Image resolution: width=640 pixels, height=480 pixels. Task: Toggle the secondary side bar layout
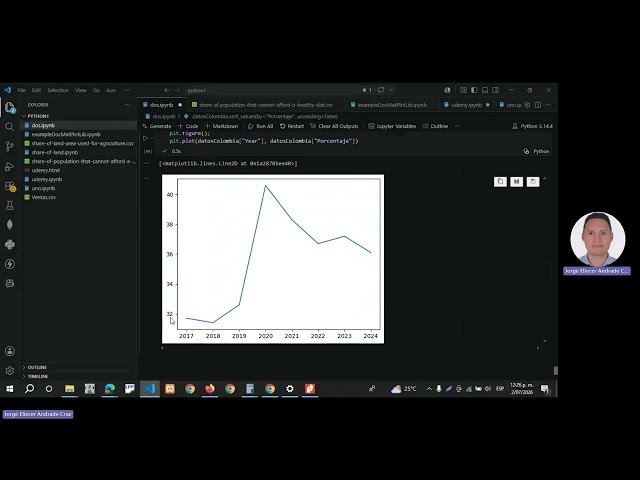pyautogui.click(x=496, y=90)
